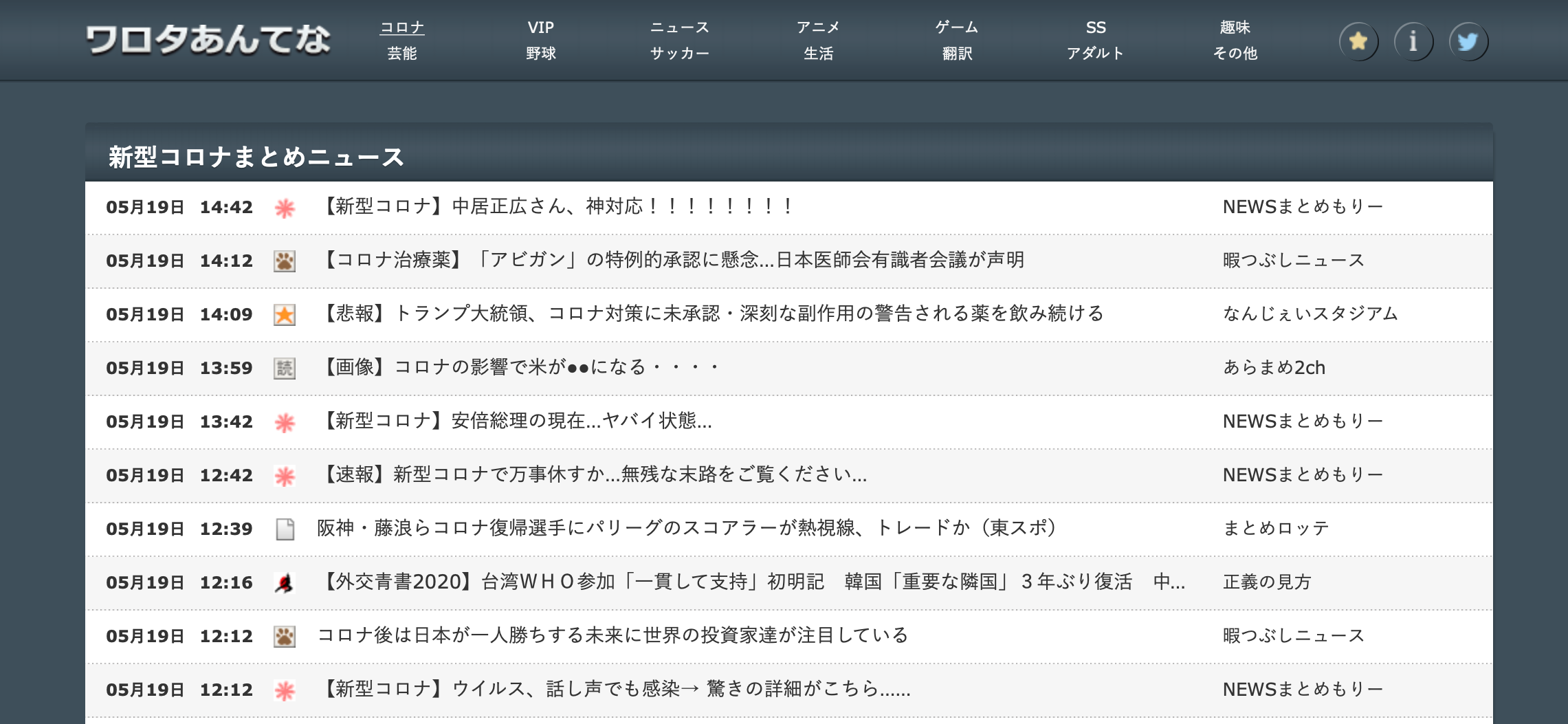Open the 芸能 menu item
The width and height of the screenshot is (1568, 724).
[402, 53]
